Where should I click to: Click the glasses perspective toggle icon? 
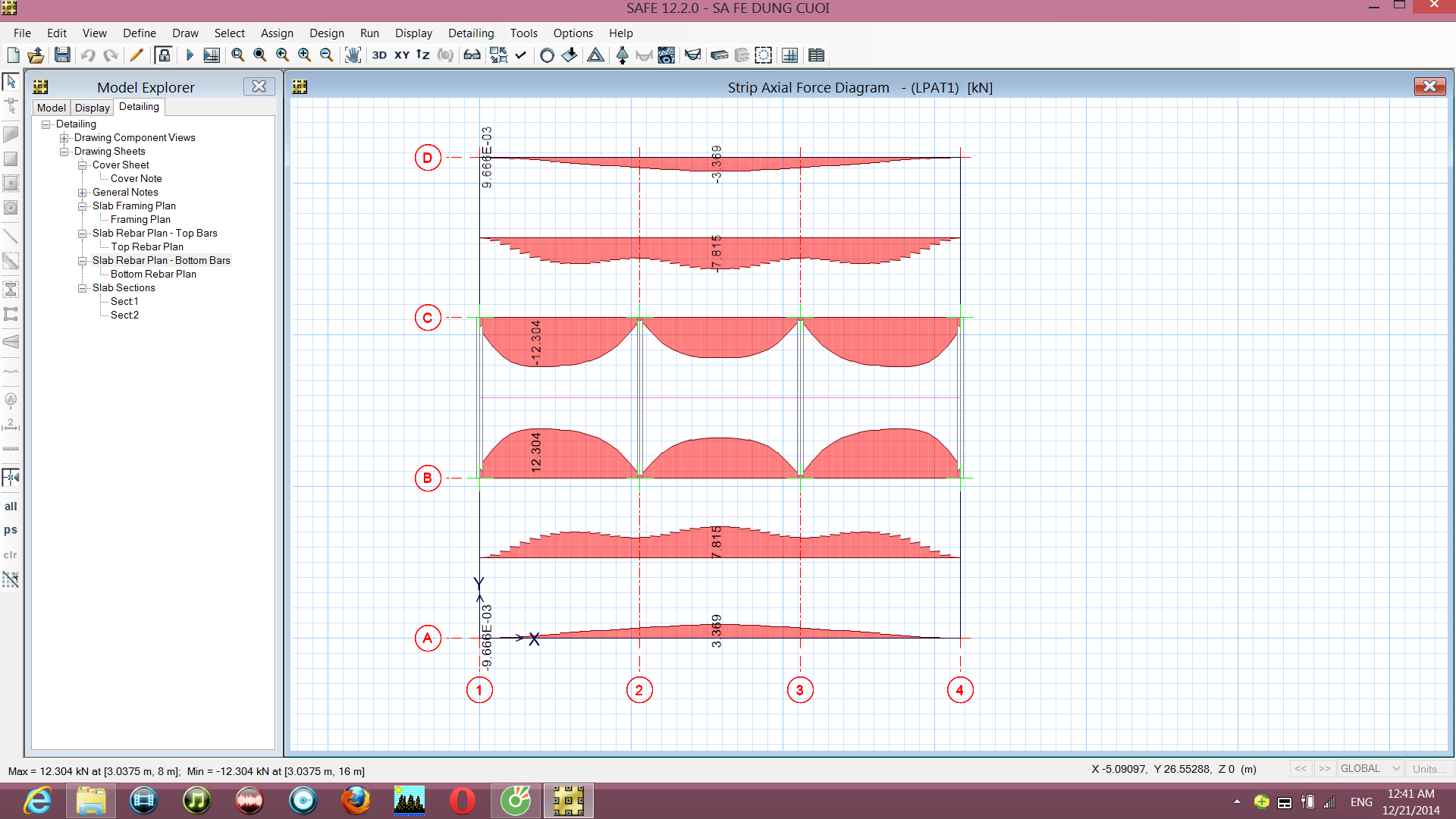[472, 55]
